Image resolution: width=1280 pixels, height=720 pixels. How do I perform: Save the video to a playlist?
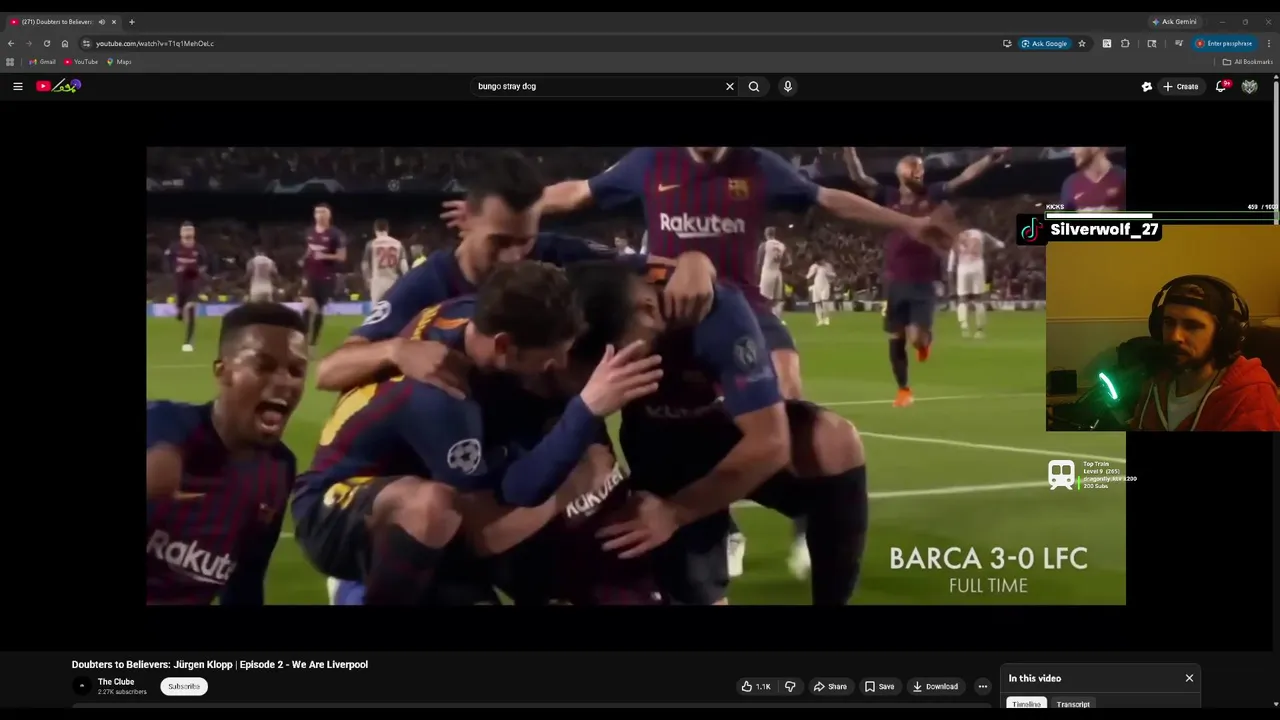[x=880, y=686]
